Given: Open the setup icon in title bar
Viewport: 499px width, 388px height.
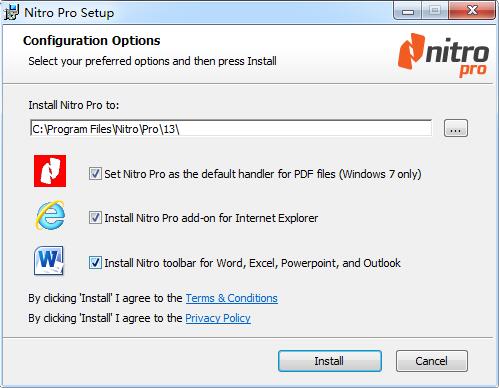Looking at the screenshot, I should [x=12, y=12].
